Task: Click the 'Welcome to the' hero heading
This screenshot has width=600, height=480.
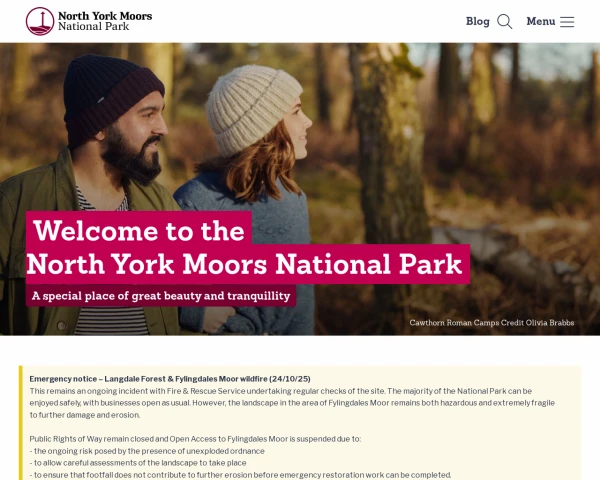Action: click(x=139, y=231)
